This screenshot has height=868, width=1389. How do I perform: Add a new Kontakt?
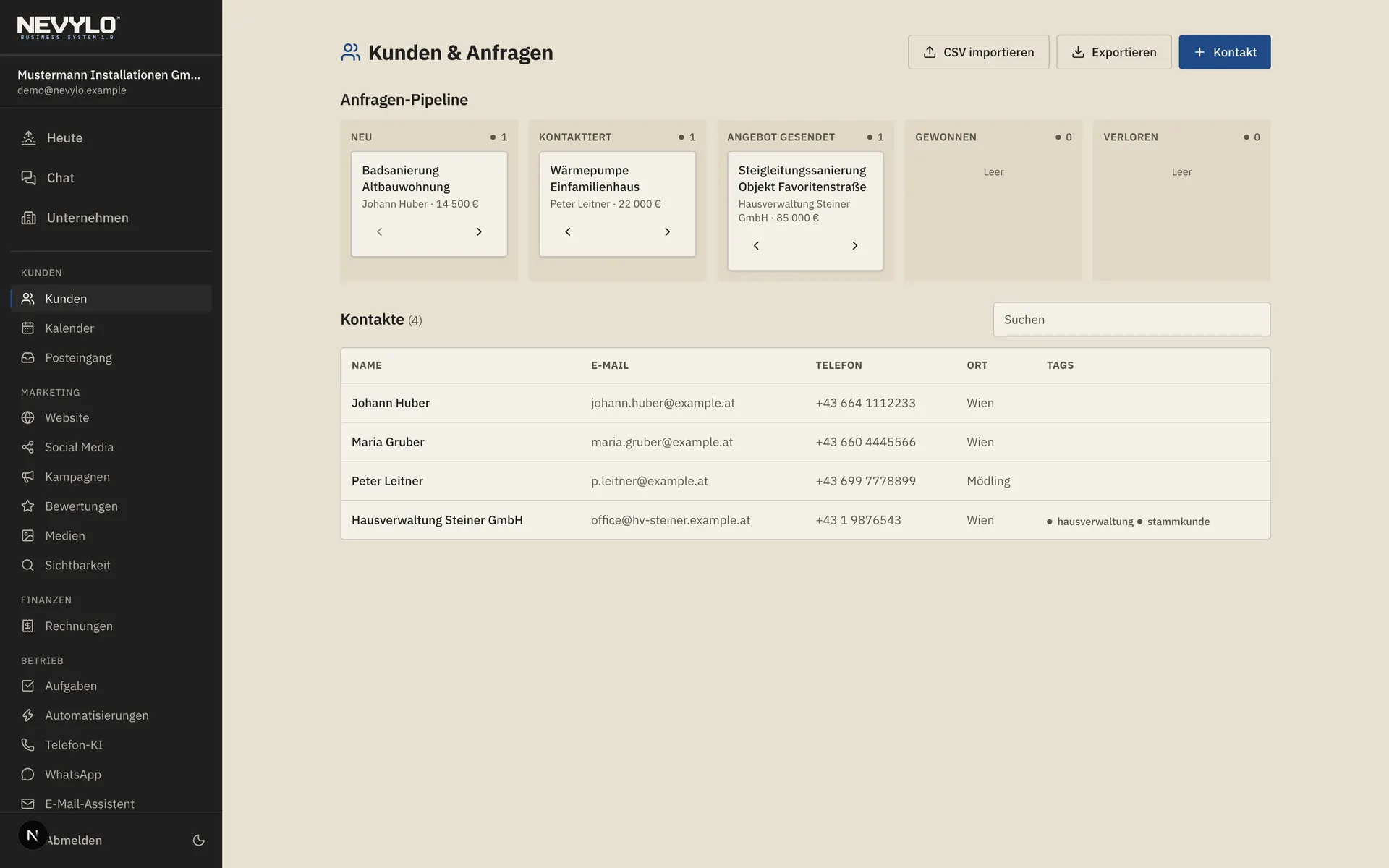point(1224,52)
